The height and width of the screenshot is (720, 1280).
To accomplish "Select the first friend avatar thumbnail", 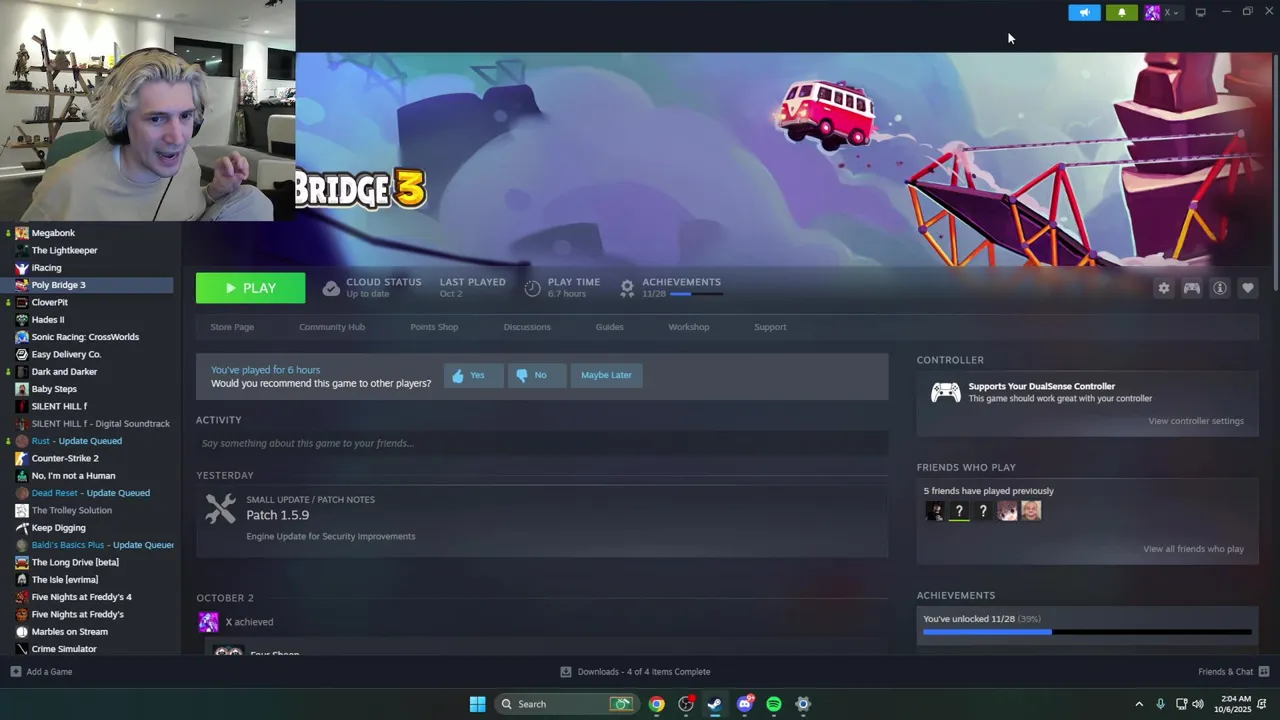I will [934, 511].
